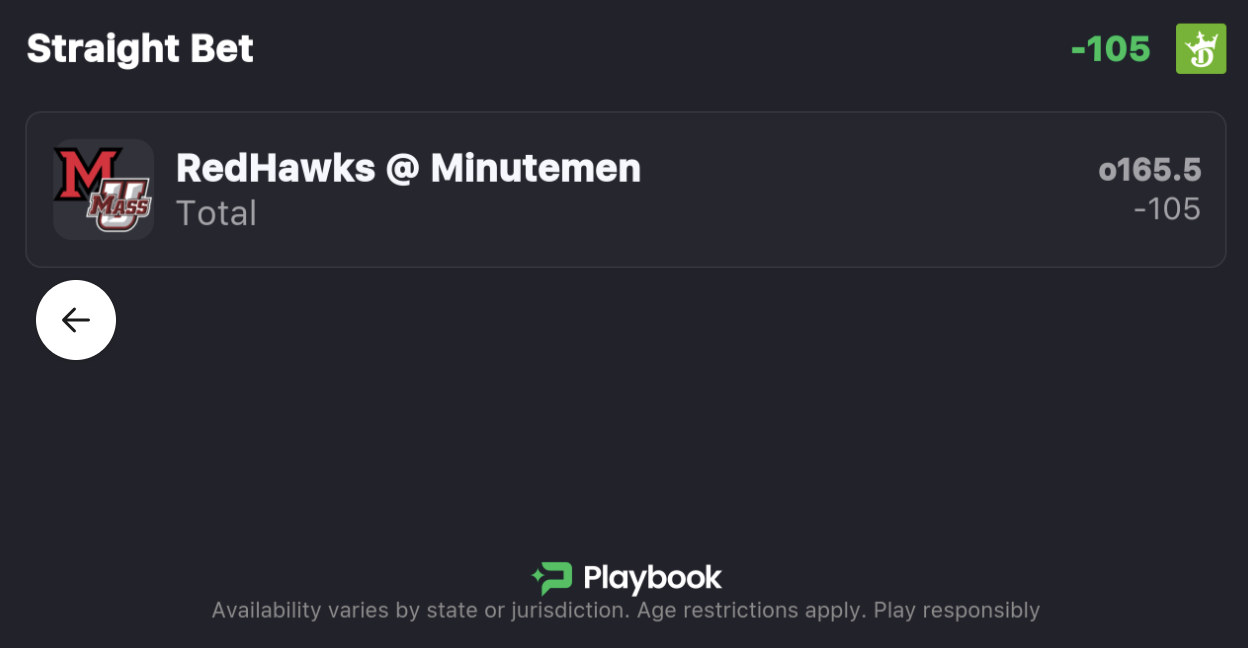Click the -105 odds in the card

tap(1168, 210)
